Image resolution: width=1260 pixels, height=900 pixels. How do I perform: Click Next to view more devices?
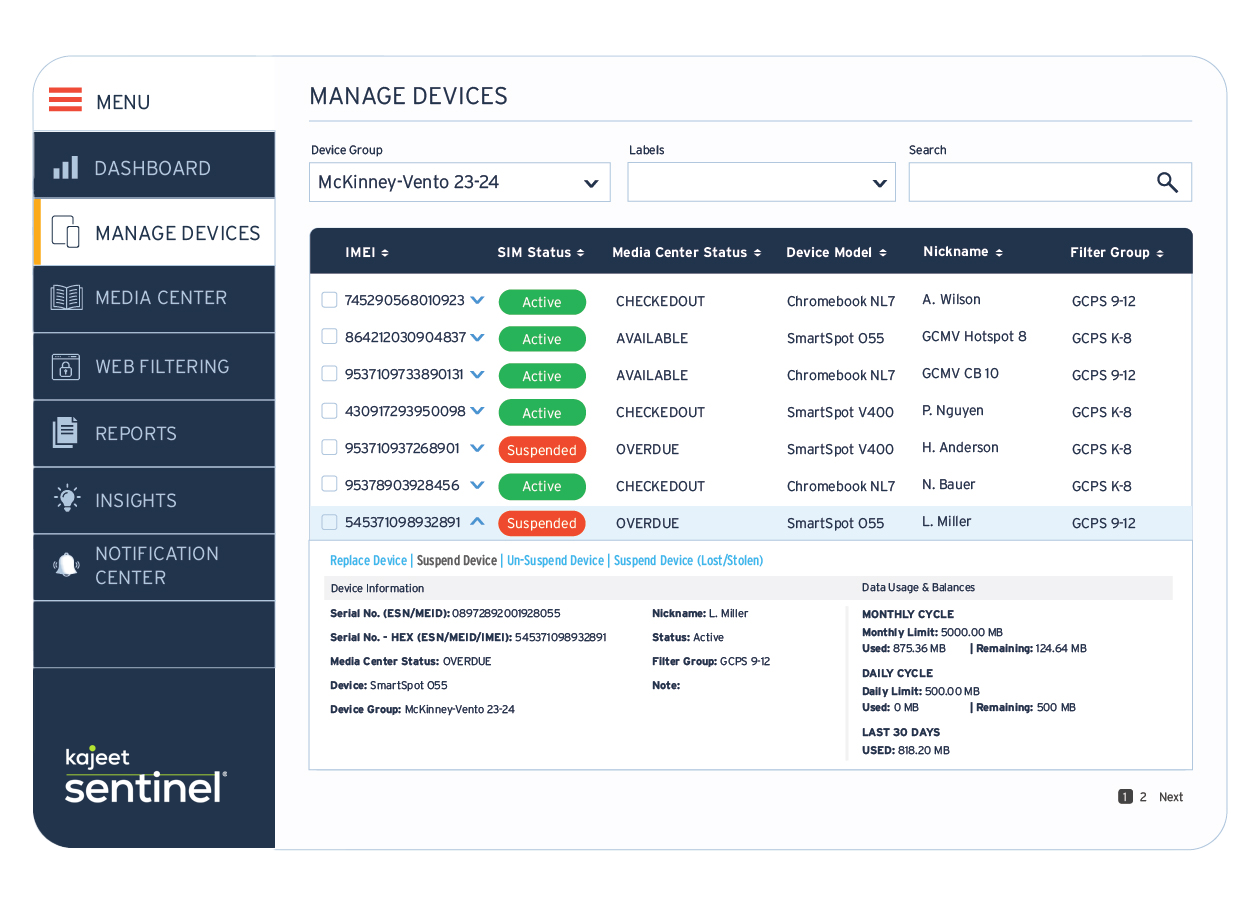pyautogui.click(x=1170, y=797)
